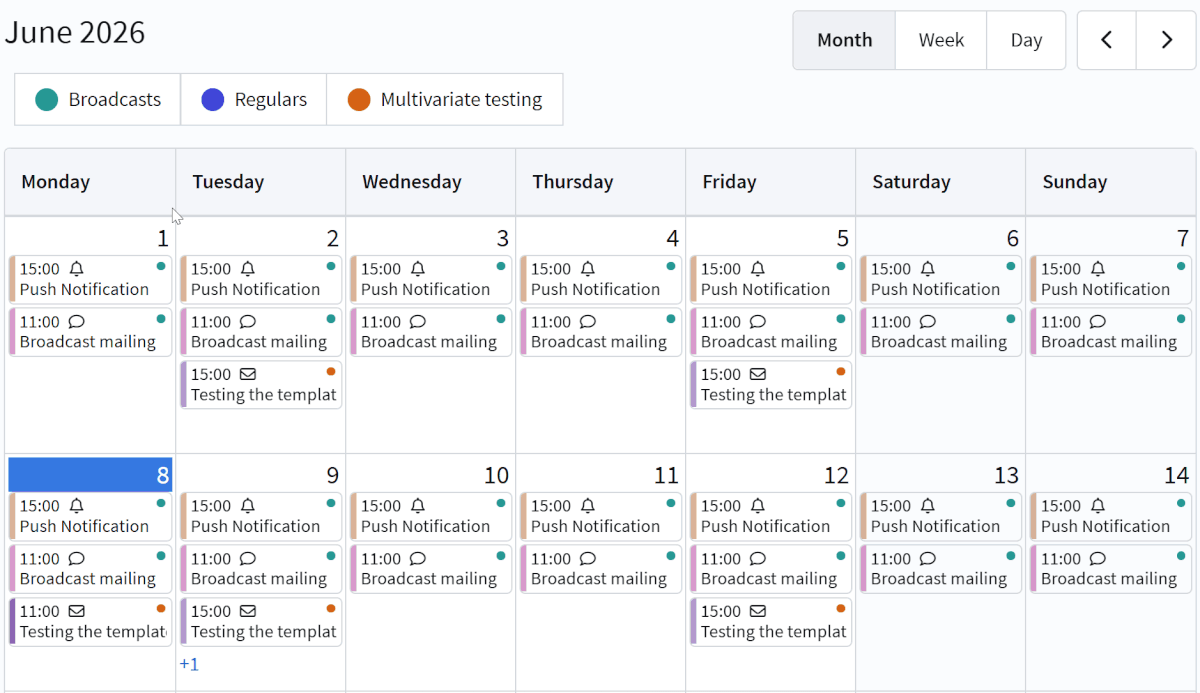
Task: Switch to Week view
Action: [x=941, y=40]
